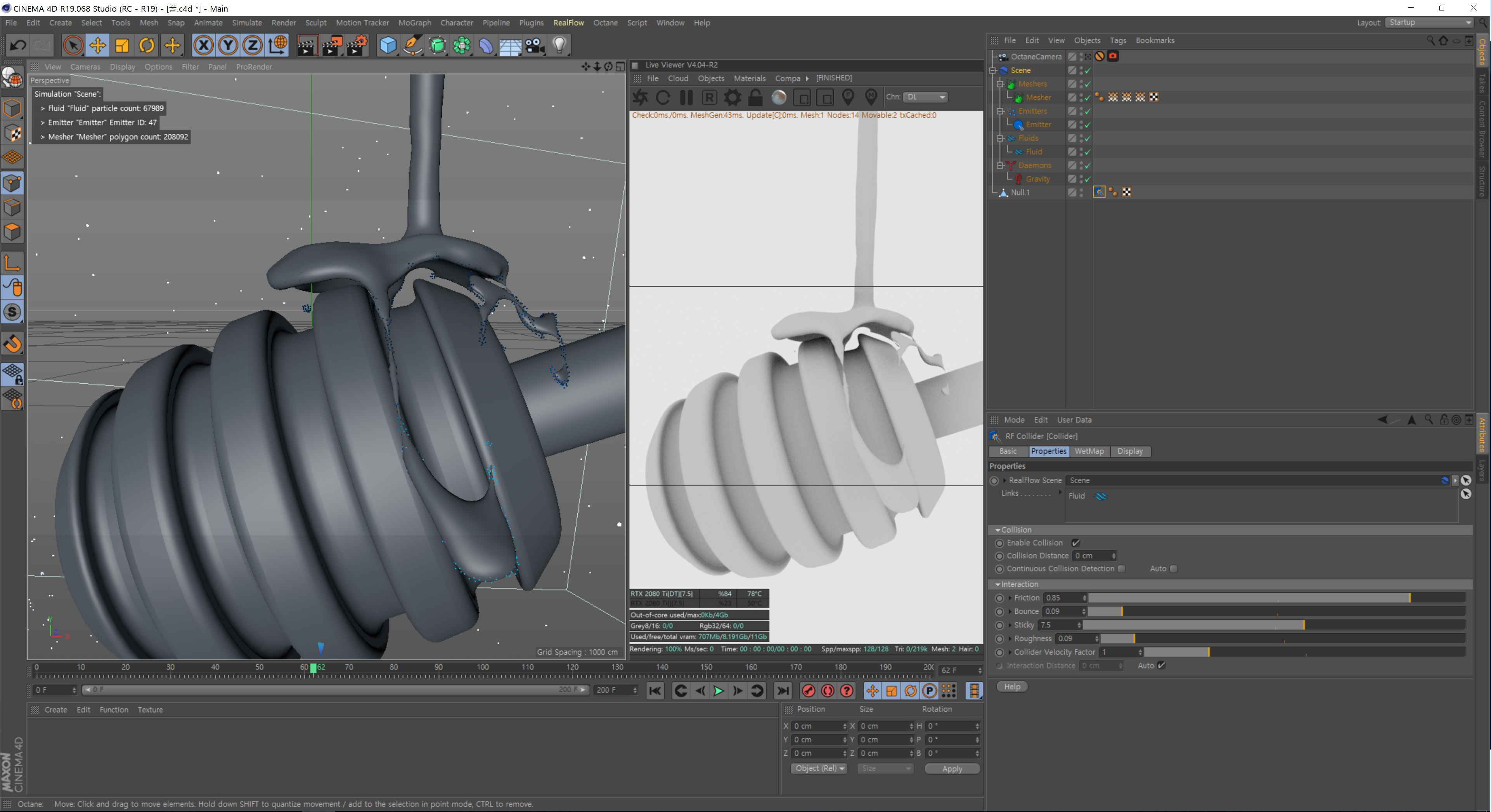Screen dimensions: 1491x812
Task: Open the Spline Pen tool icon
Action: [x=413, y=45]
